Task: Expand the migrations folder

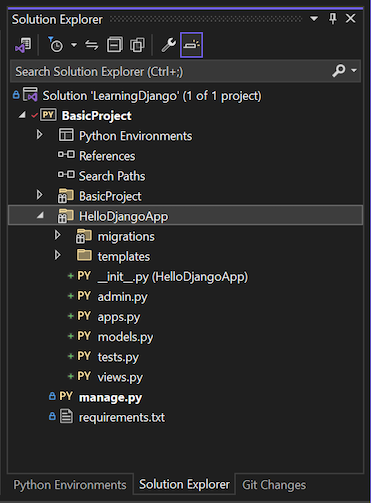Action: [x=57, y=235]
